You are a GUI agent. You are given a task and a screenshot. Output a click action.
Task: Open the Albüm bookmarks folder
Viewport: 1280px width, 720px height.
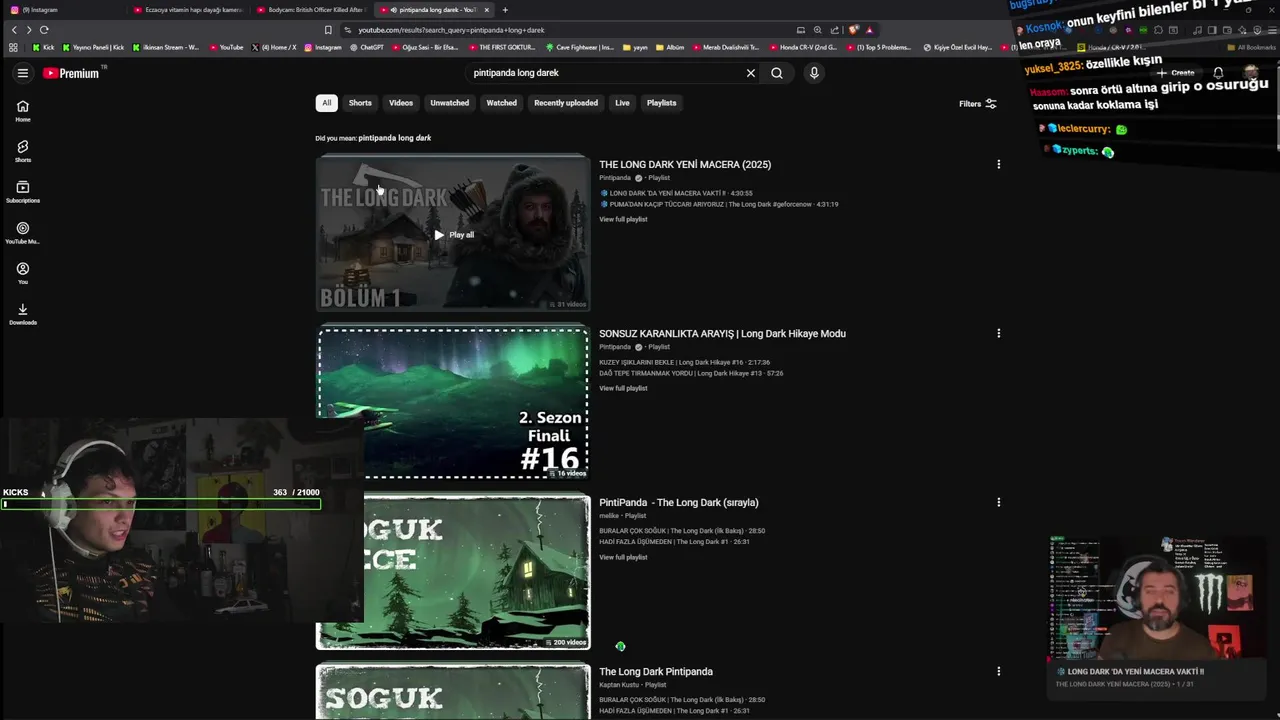pos(670,47)
